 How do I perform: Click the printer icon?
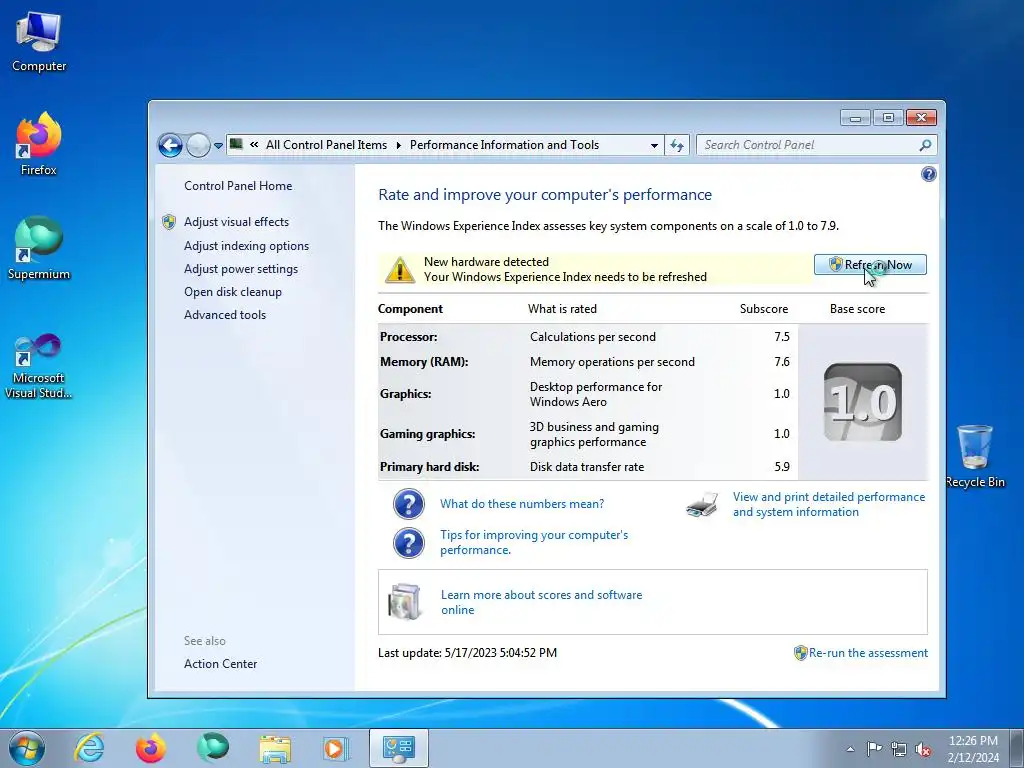pyautogui.click(x=702, y=504)
